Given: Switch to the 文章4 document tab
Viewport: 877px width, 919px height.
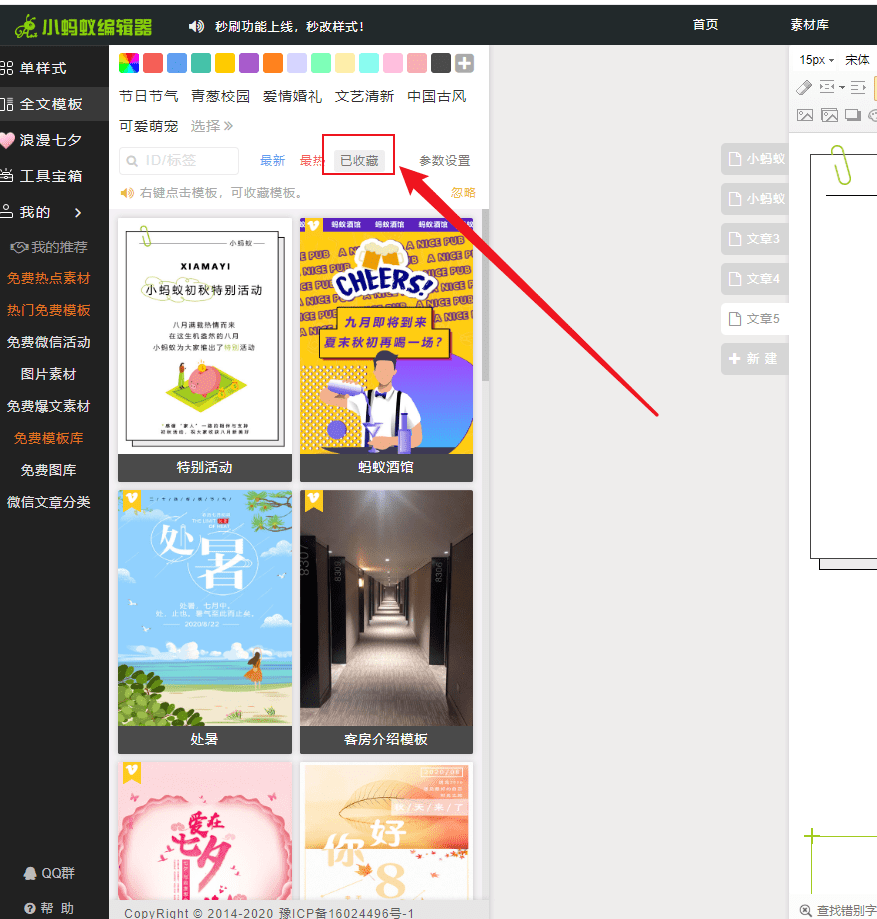Looking at the screenshot, I should (x=754, y=278).
